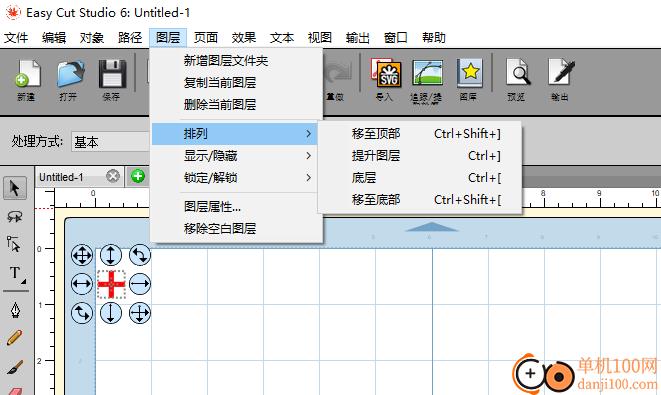Click the top-center vertical stretch handle
Image resolution: width=661 pixels, height=395 pixels.
(111, 255)
